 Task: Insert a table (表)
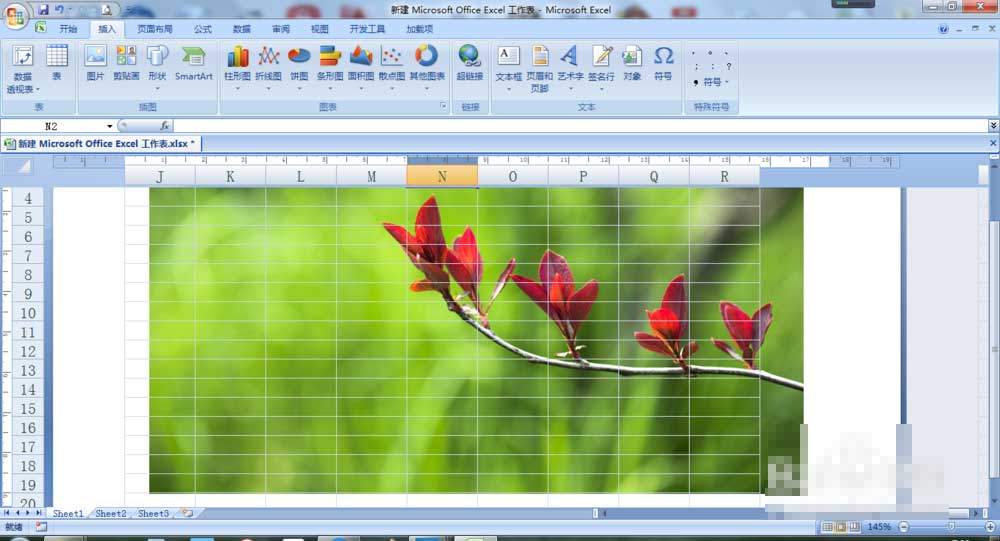pyautogui.click(x=57, y=63)
